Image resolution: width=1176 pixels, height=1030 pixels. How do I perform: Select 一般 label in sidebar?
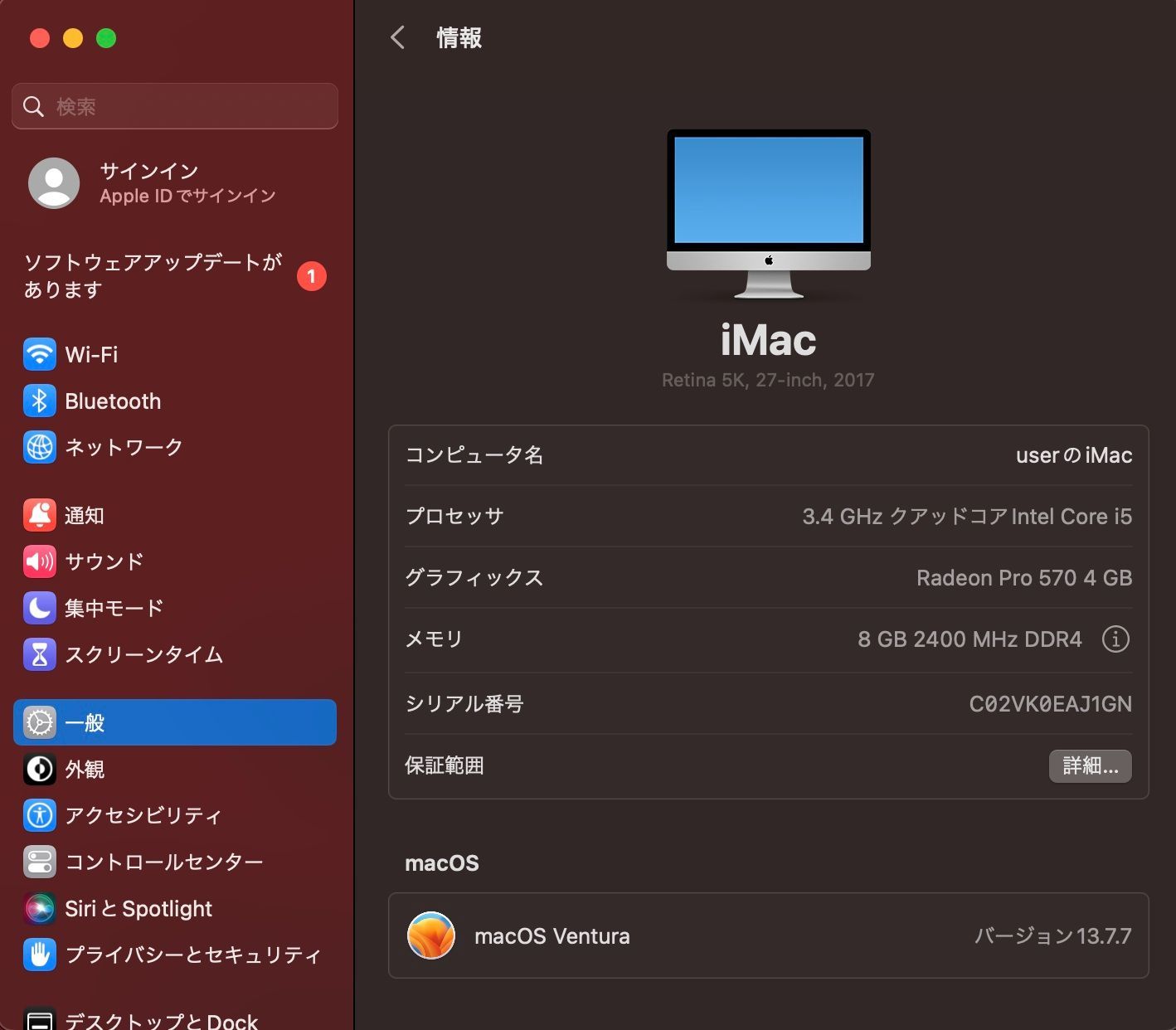[85, 722]
